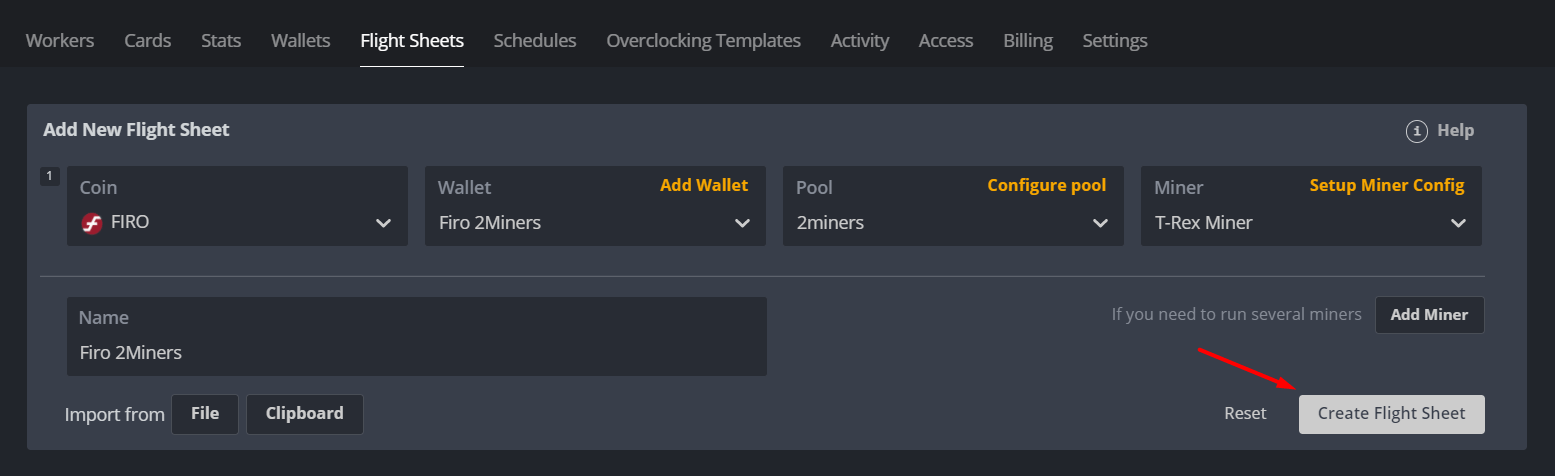Expand the Pool dropdown showing 2miners
Viewport: 1555px width, 476px height.
(952, 222)
